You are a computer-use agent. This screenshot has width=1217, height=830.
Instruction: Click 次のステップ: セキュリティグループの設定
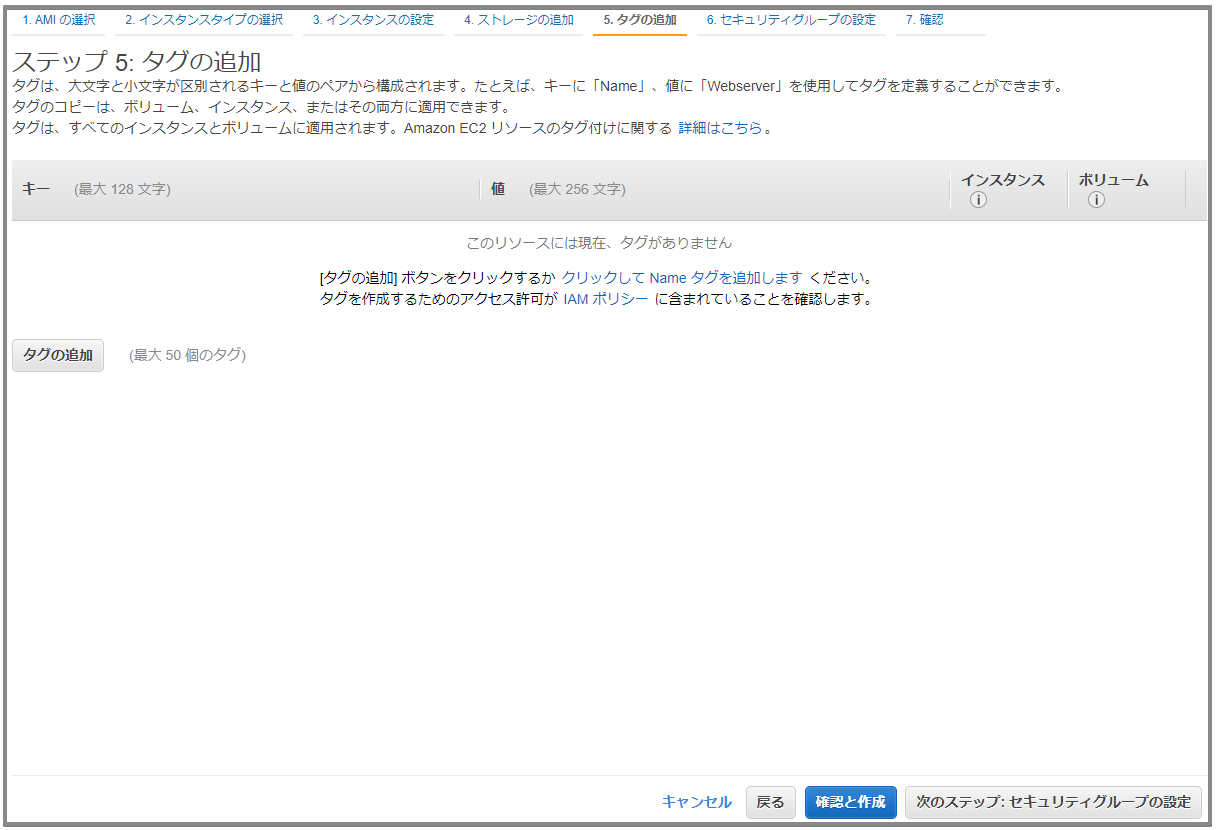point(1053,802)
